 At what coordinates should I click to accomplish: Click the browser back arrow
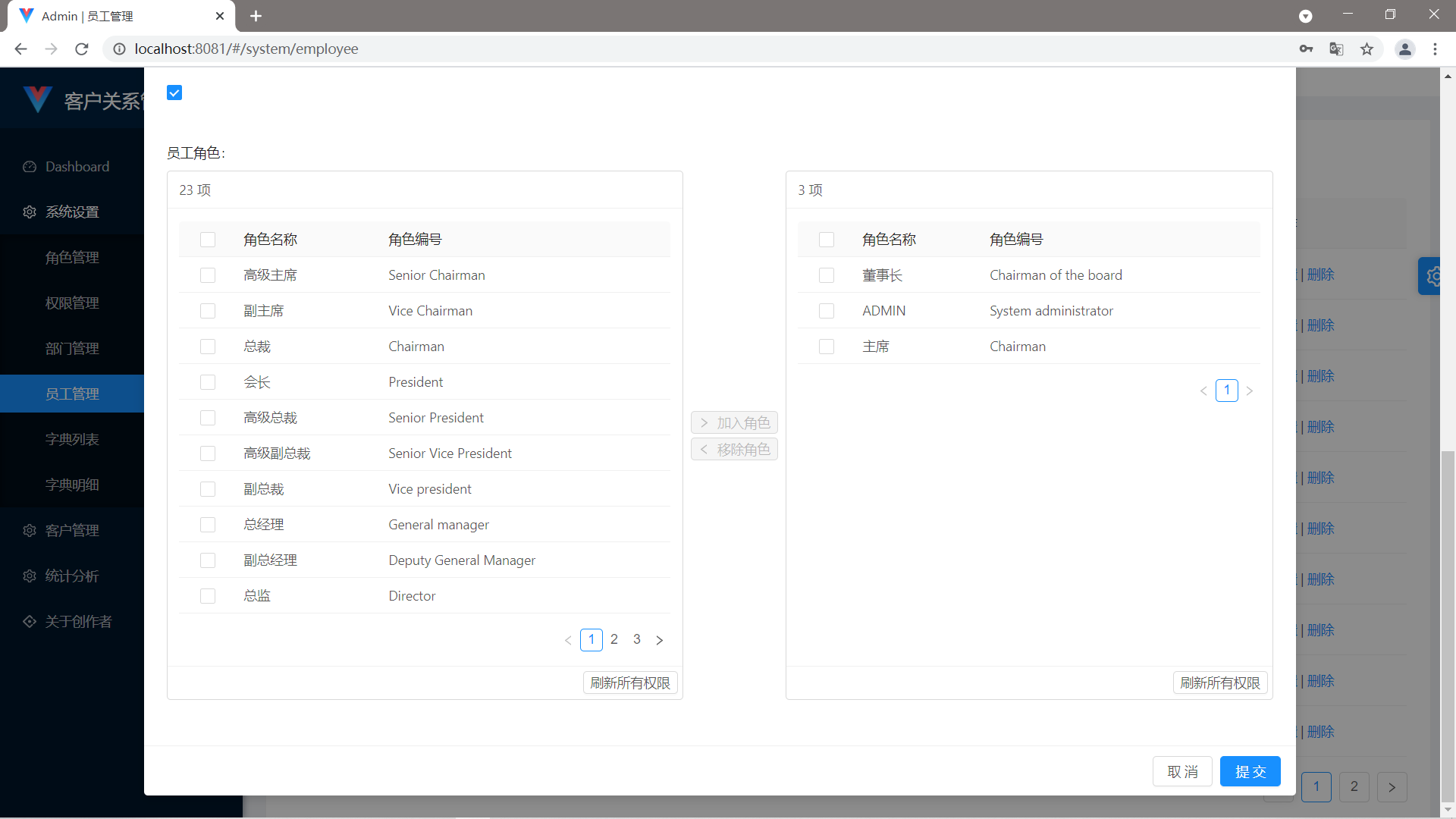click(x=20, y=49)
